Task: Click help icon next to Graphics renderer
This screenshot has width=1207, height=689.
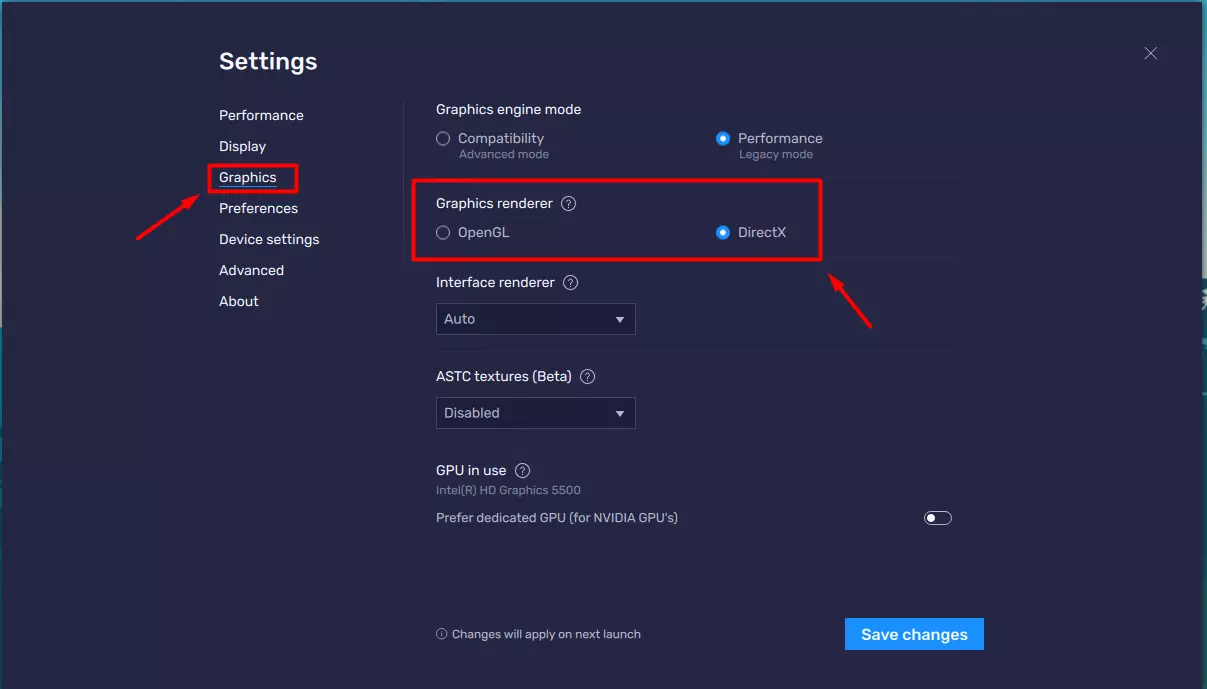Action: [x=568, y=204]
